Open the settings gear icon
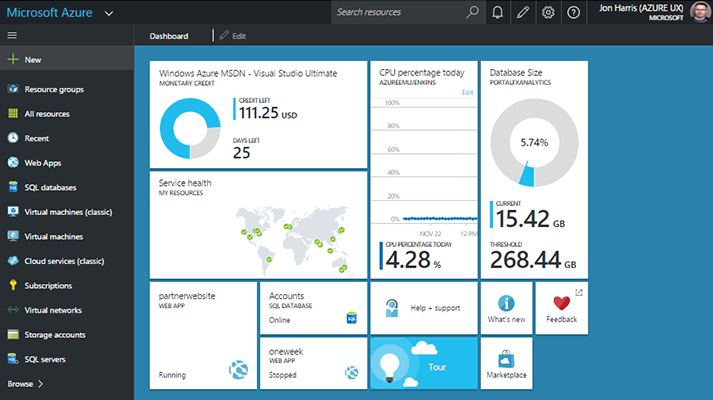 [x=548, y=12]
